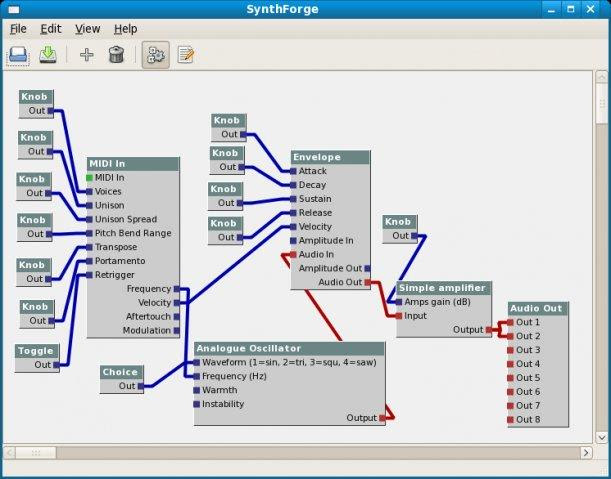Click the Analogue Oscillator Output port

382,418
